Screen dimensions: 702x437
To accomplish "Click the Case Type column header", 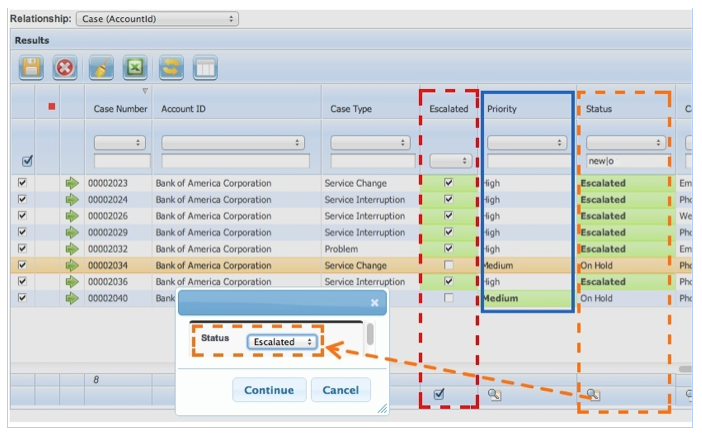I will (351, 109).
